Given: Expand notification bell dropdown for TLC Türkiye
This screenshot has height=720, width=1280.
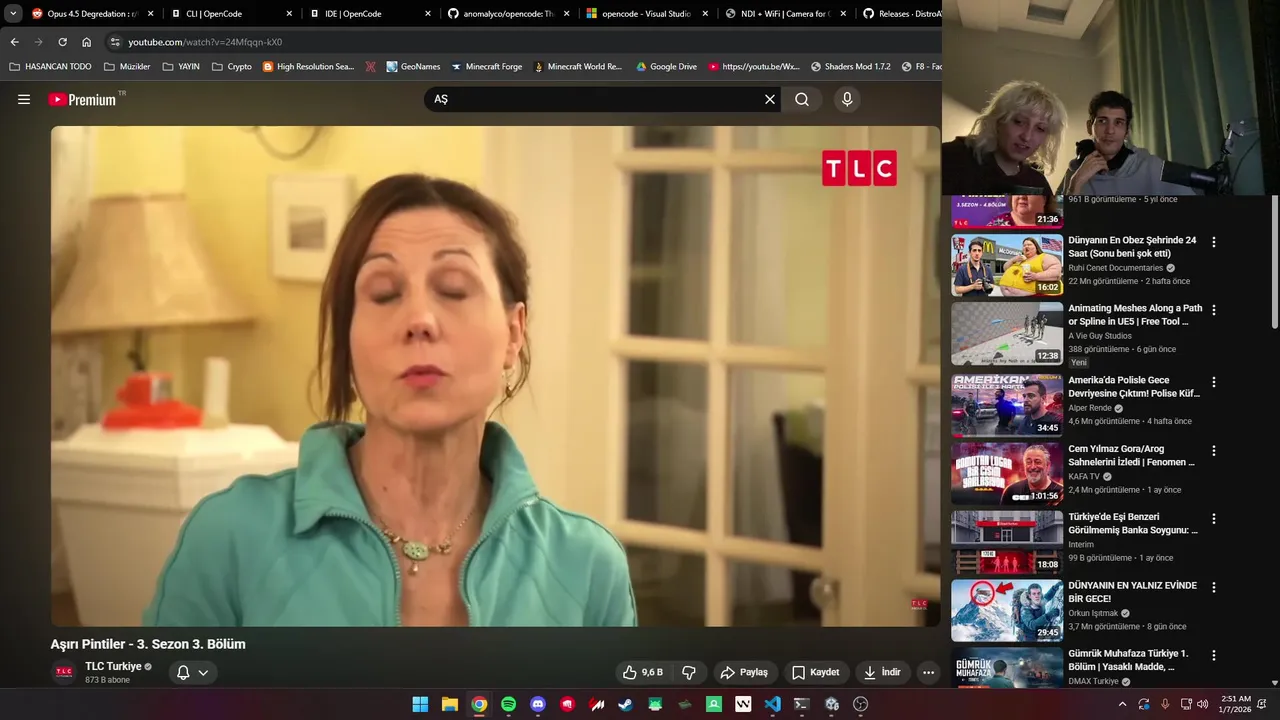Looking at the screenshot, I should click(193, 672).
